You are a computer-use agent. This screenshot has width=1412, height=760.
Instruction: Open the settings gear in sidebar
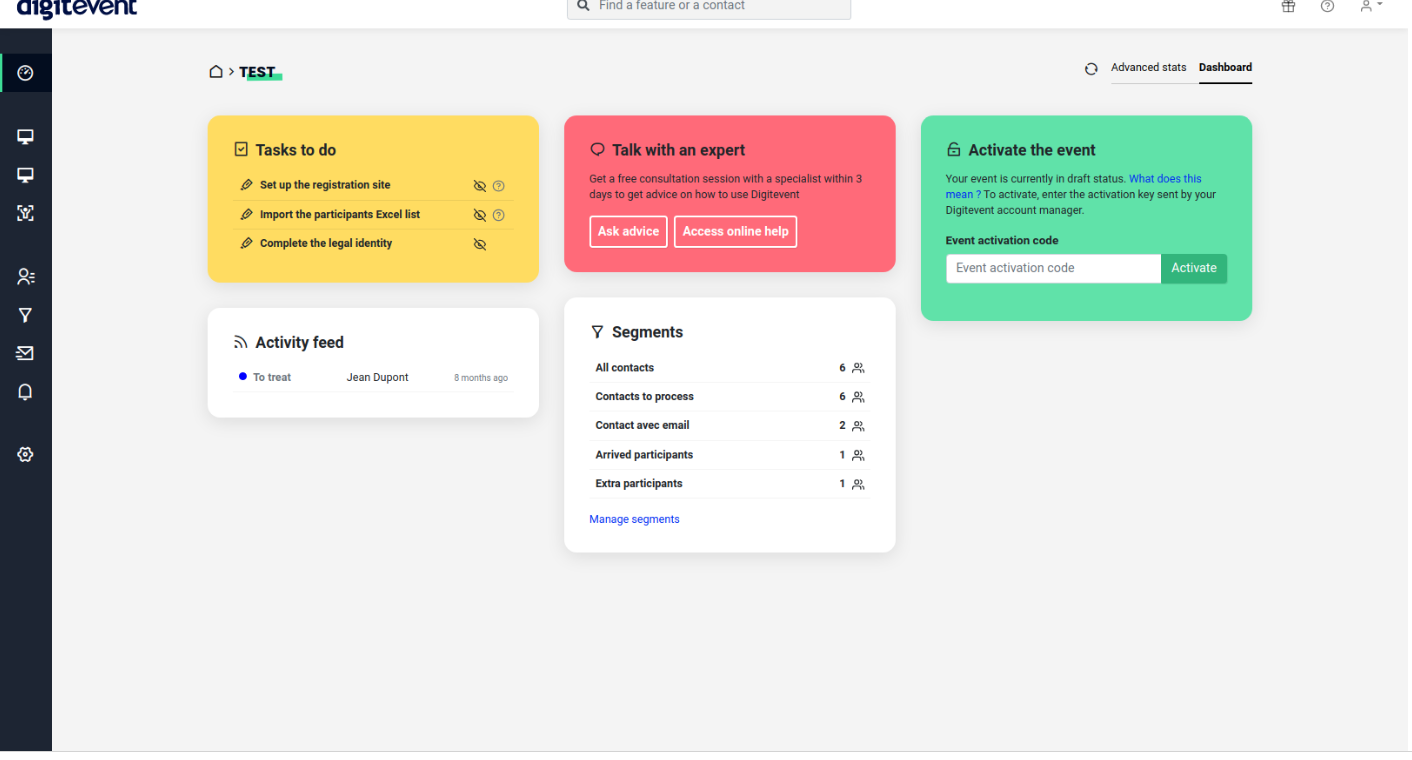pos(26,454)
